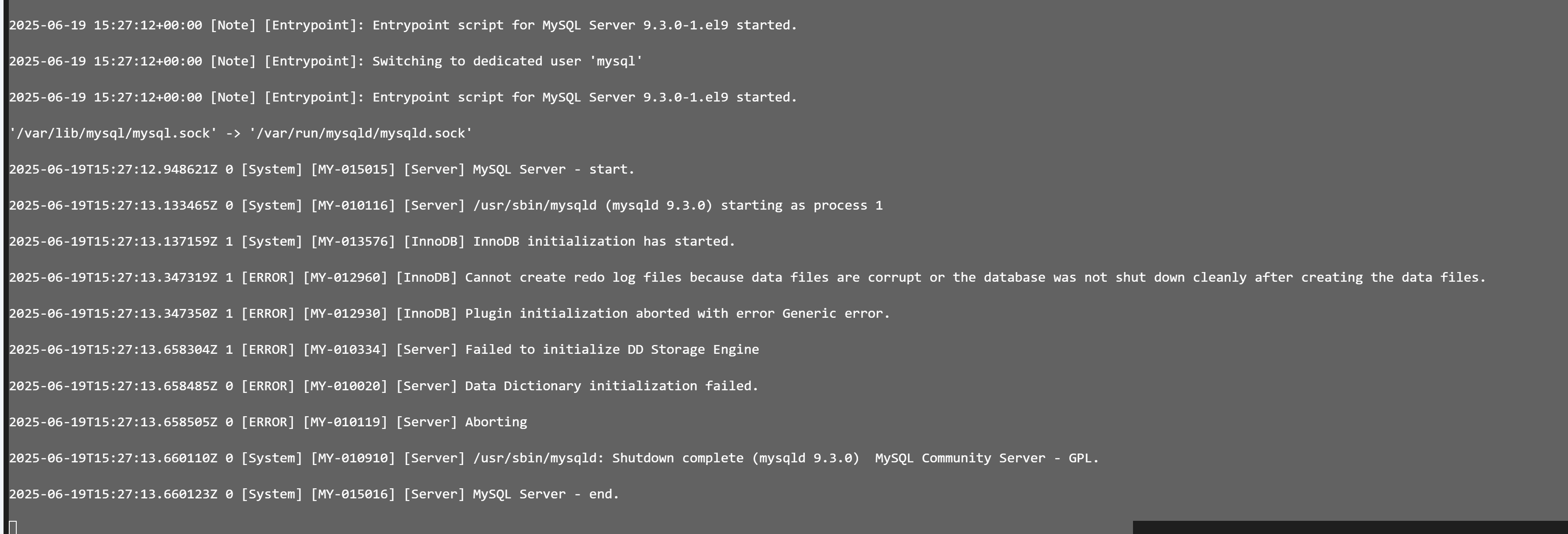Click "Switching to dedicated user" log line
The width and height of the screenshot is (1568, 534).
pyautogui.click(x=507, y=61)
